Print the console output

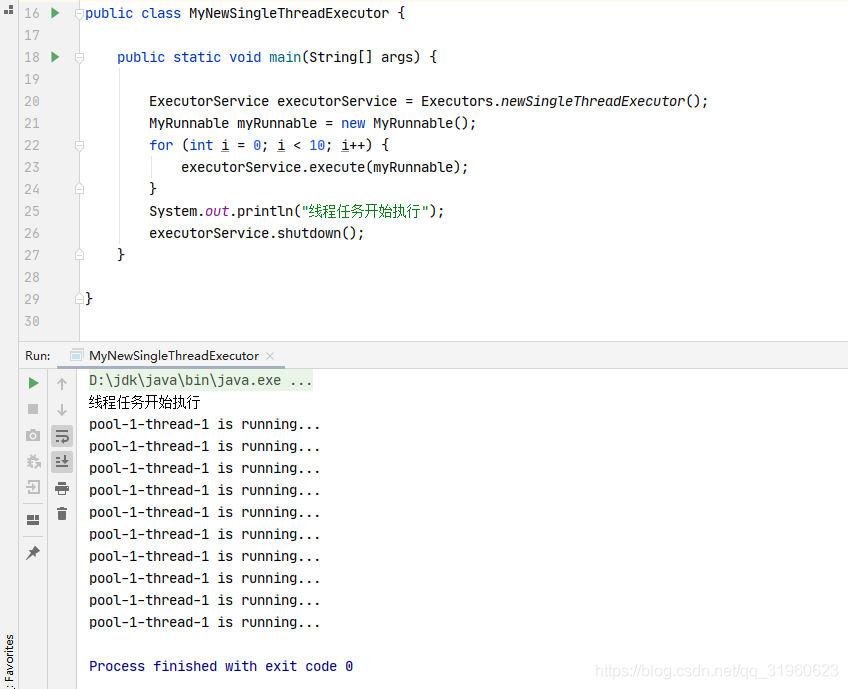62,488
